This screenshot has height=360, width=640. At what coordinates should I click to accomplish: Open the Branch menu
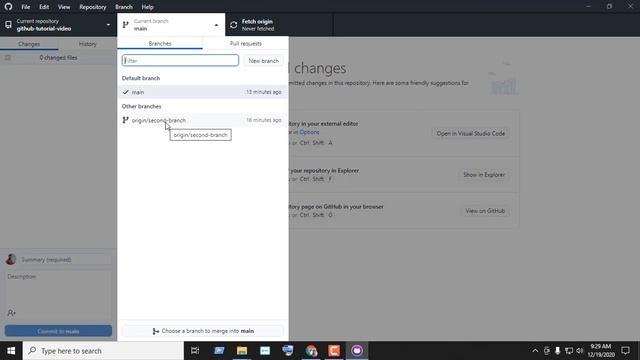tap(124, 7)
